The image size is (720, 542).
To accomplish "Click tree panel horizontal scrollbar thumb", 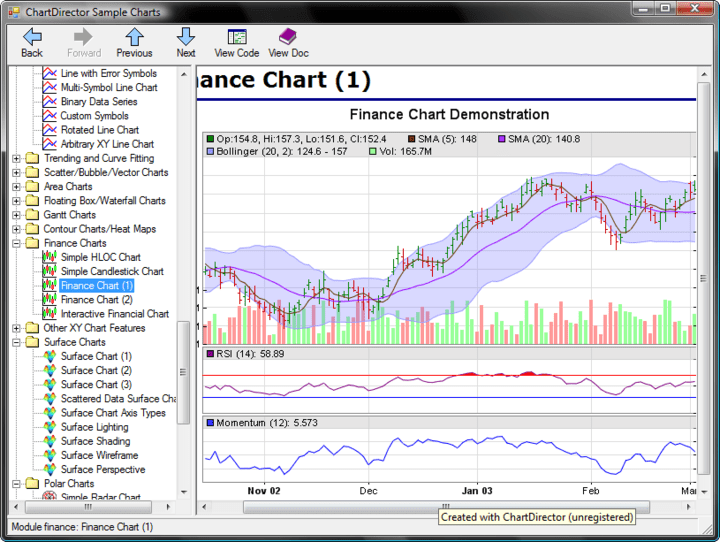I will coord(88,507).
